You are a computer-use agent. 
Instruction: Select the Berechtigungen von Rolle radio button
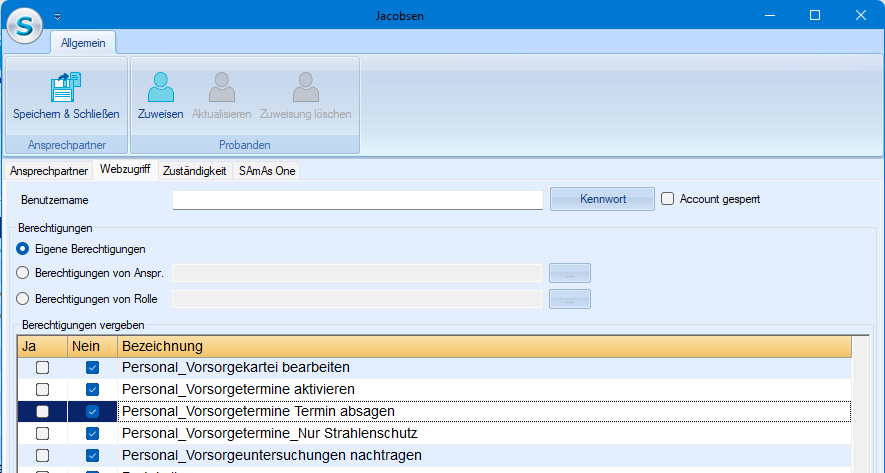[23, 299]
